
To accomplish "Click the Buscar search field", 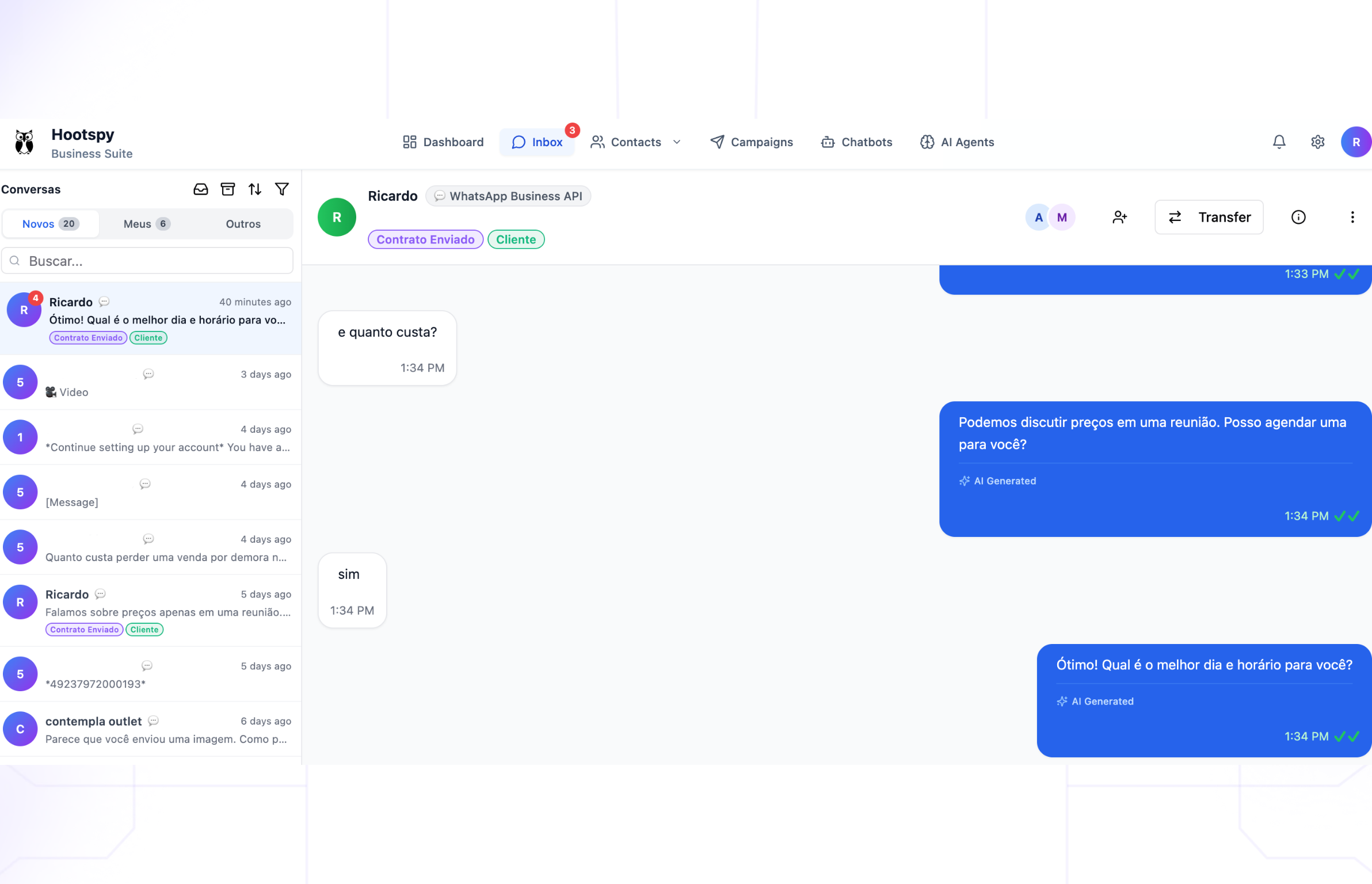I will click(x=147, y=261).
